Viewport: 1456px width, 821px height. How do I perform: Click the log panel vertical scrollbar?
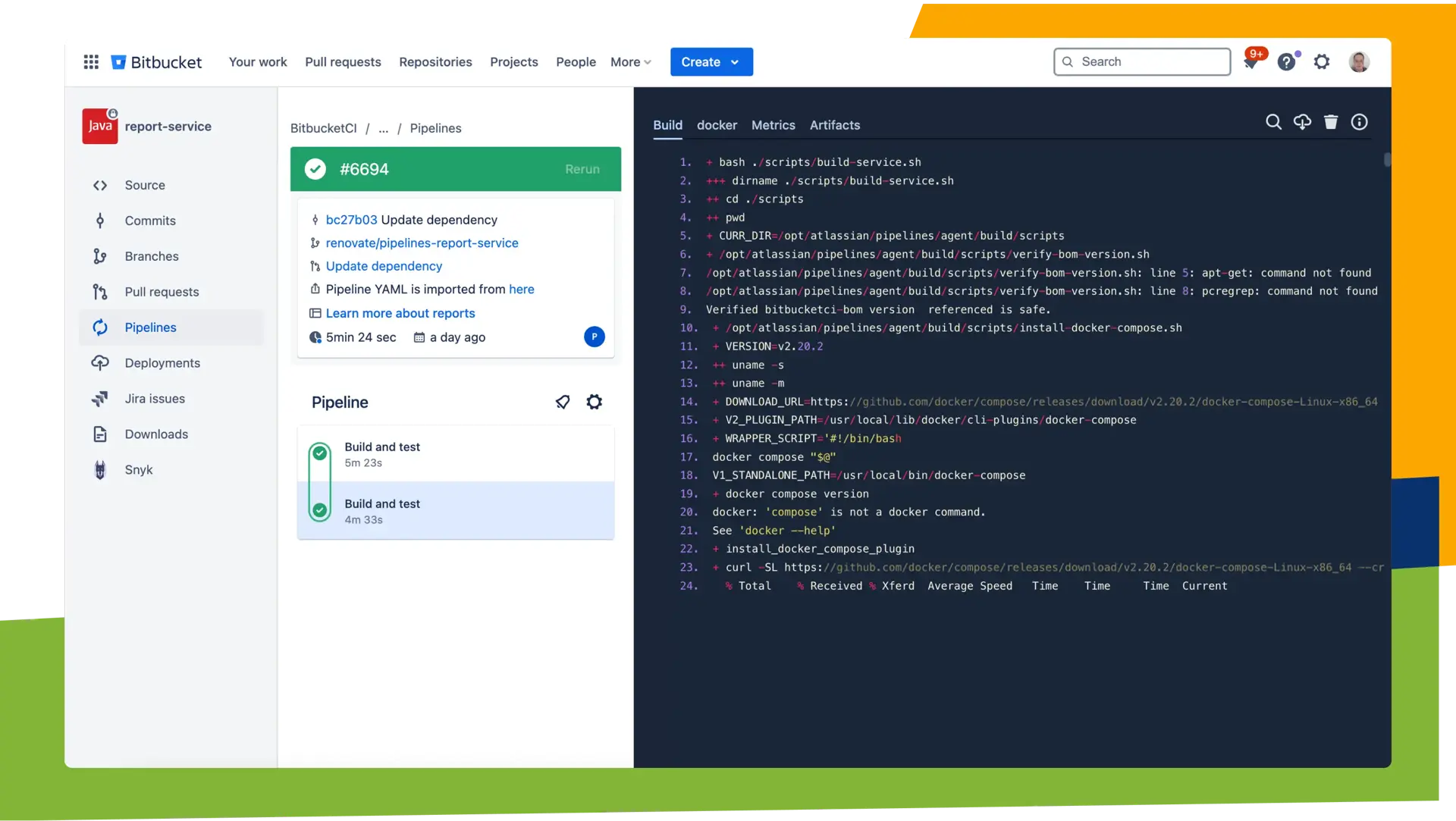click(x=1387, y=160)
